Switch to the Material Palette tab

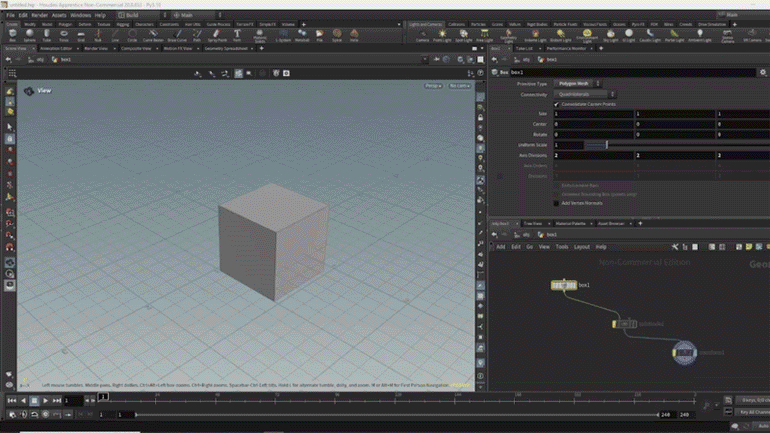pyautogui.click(x=570, y=223)
